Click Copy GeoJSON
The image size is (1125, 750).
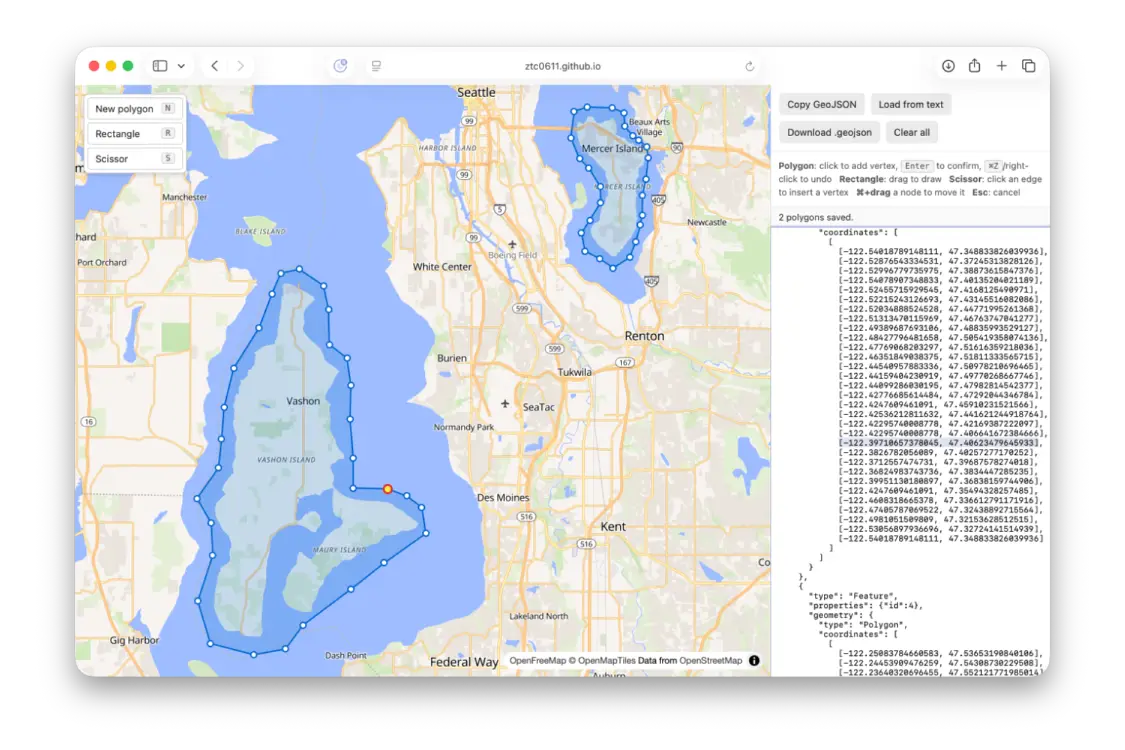click(x=822, y=104)
